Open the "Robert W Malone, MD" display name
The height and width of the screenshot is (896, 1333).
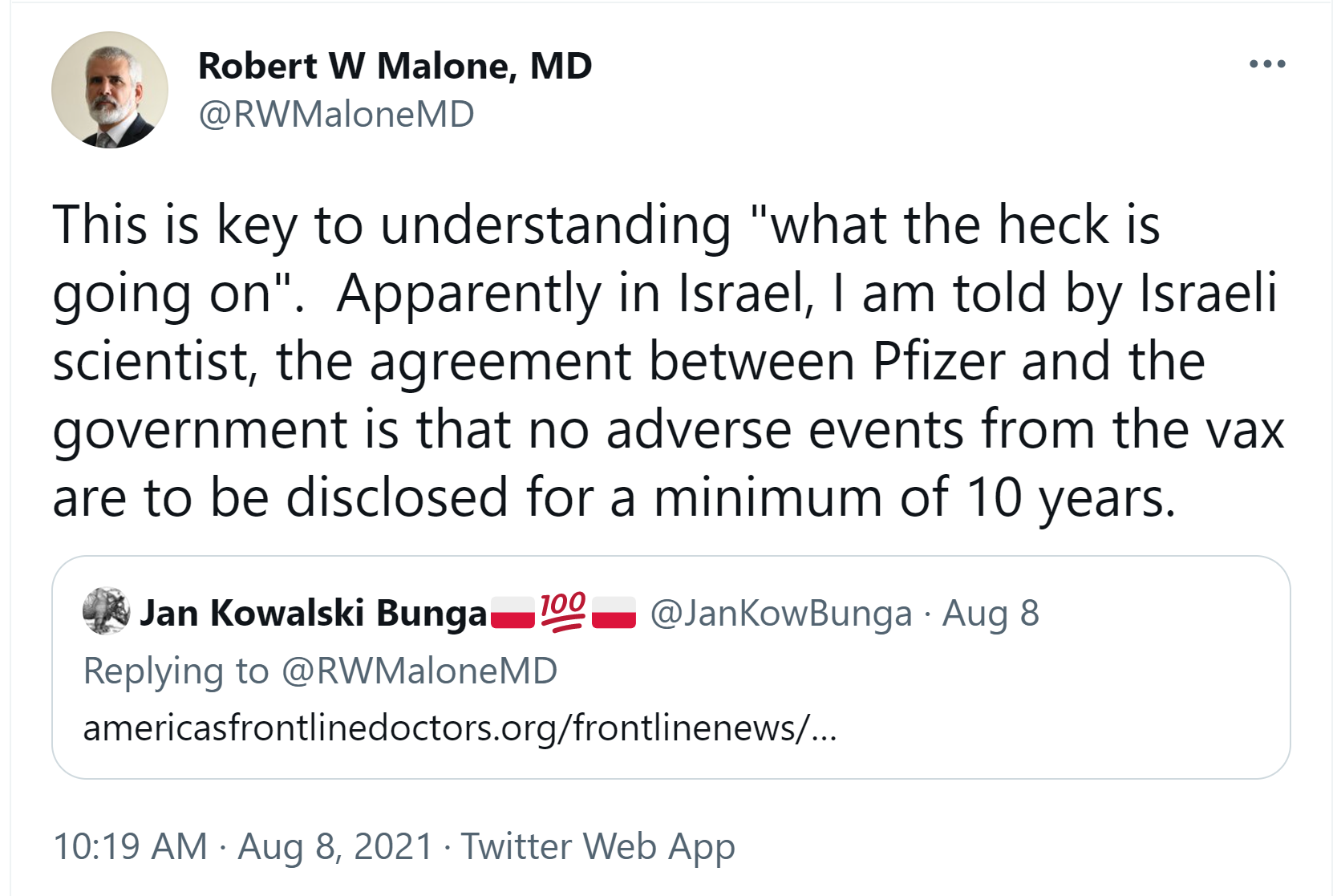click(x=395, y=66)
